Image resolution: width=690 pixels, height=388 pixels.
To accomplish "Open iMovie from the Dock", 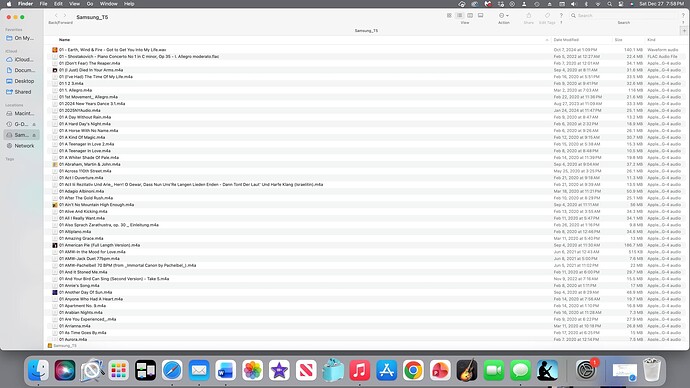I will click(x=279, y=370).
